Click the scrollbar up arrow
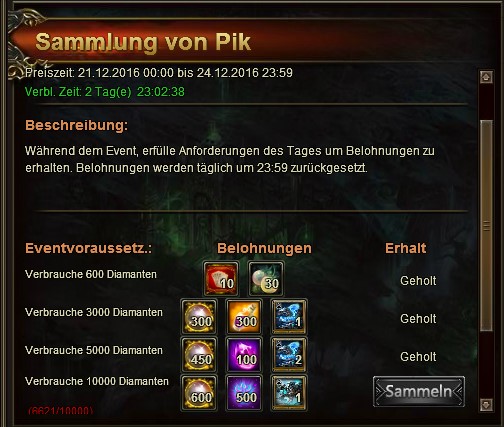Screen dimensions: 504x427 pyautogui.click(x=486, y=77)
